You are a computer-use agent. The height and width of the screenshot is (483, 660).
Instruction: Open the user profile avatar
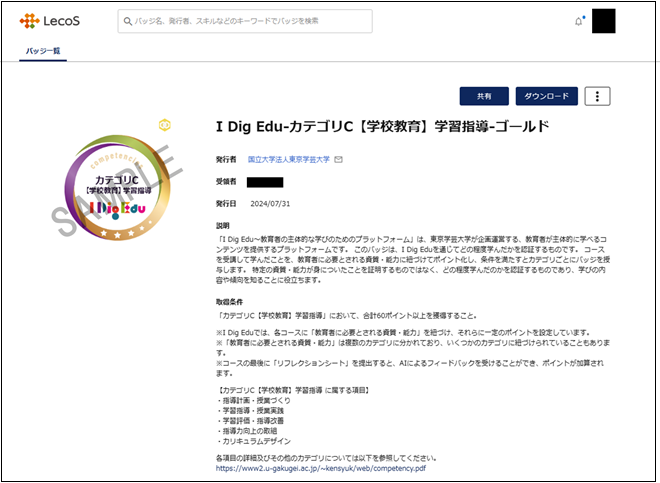click(604, 21)
